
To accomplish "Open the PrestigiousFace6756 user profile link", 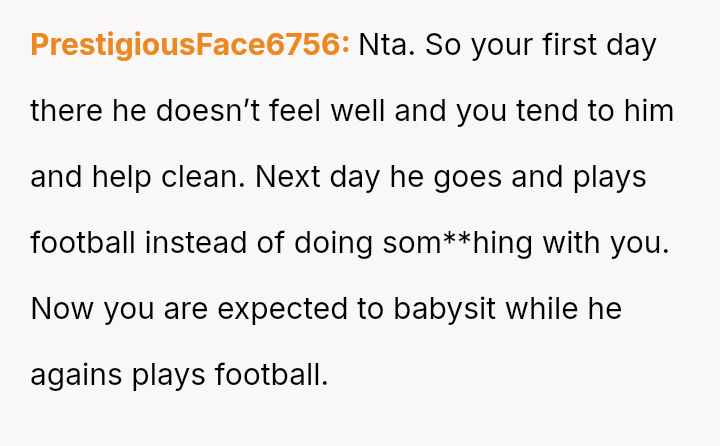I will click(x=190, y=45).
